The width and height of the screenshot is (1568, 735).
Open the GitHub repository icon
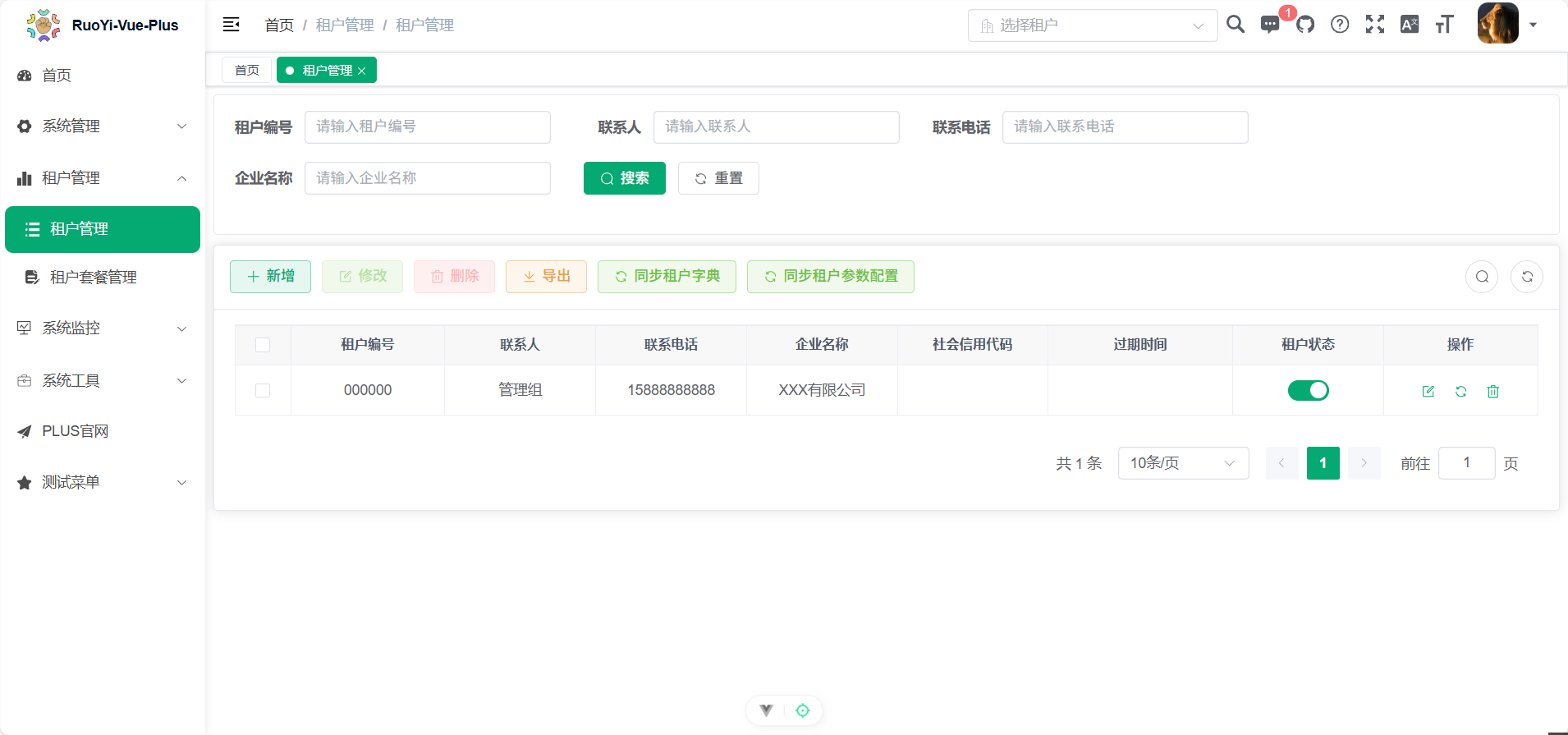coord(1305,25)
